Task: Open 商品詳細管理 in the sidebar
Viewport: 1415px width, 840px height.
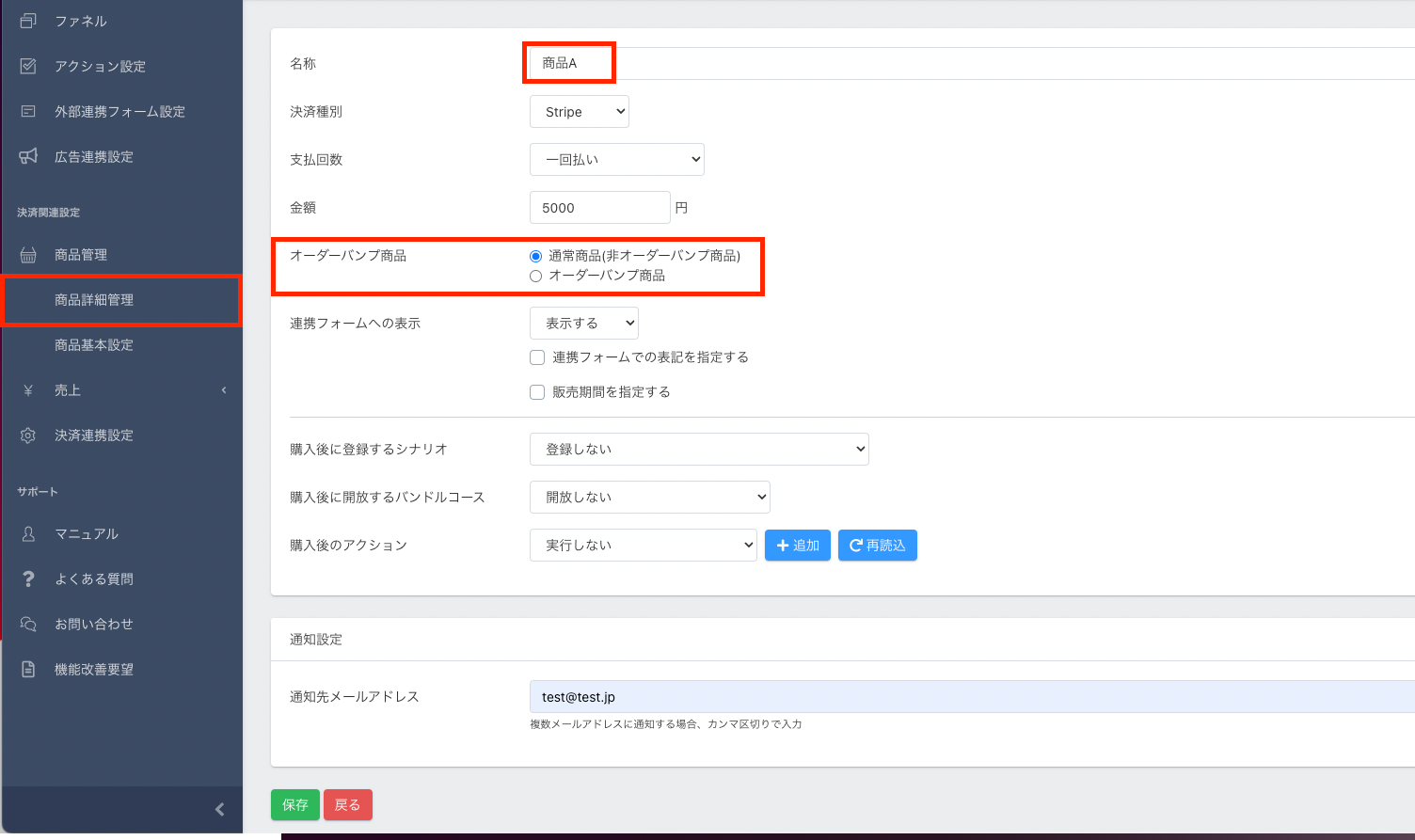Action: (x=94, y=300)
